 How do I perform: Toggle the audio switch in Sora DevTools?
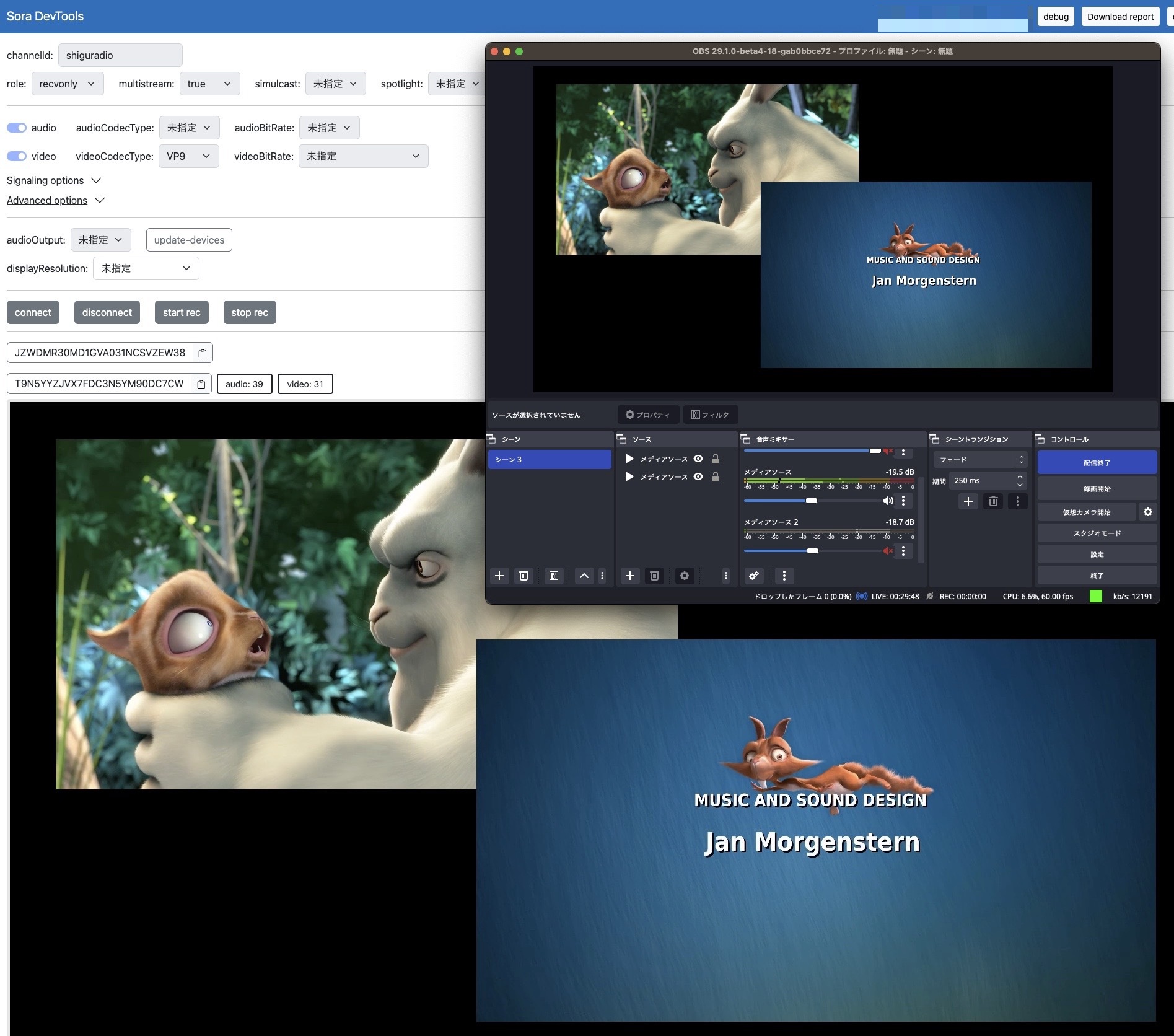pos(17,128)
